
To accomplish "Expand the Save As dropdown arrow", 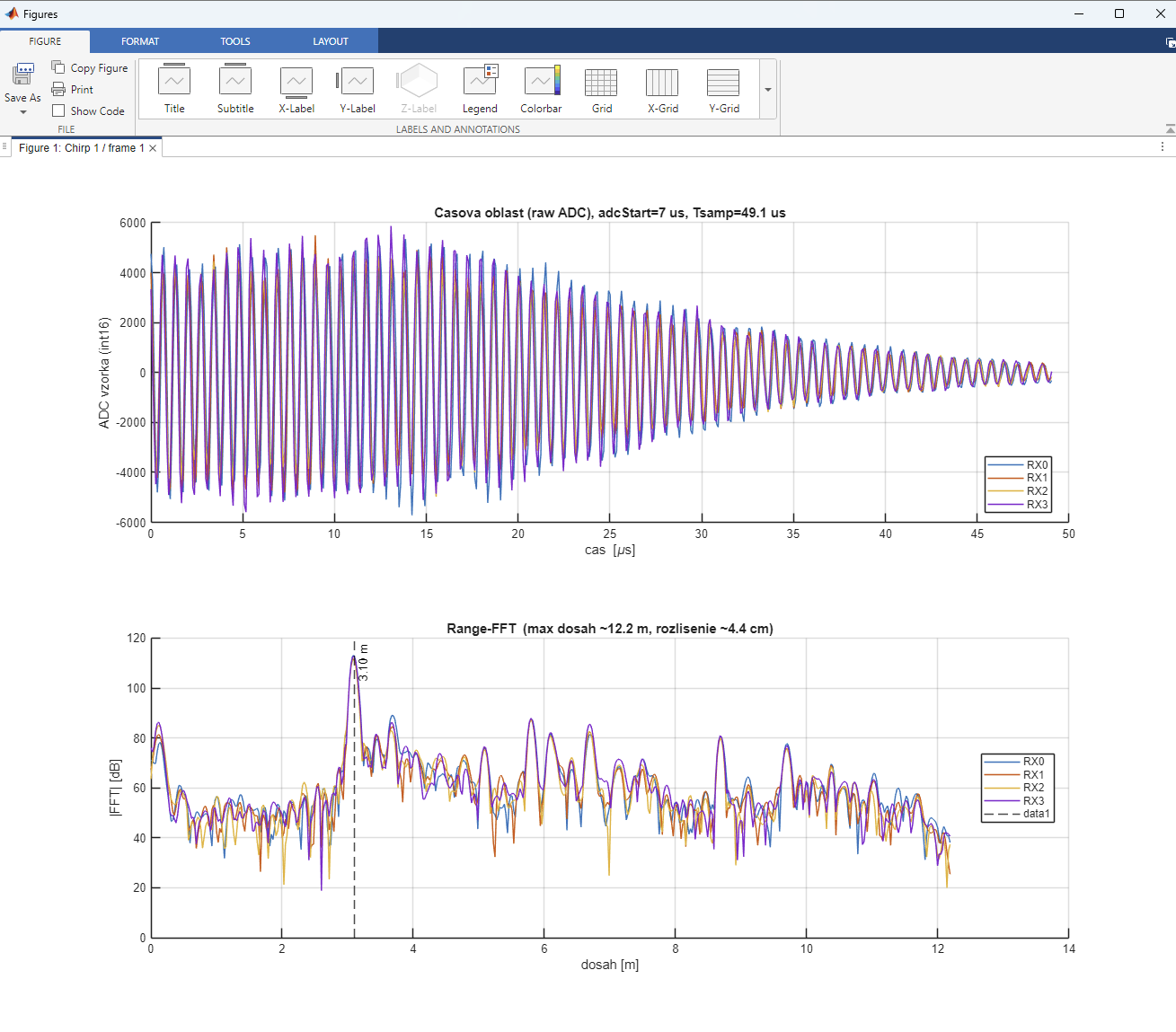I will [22, 112].
